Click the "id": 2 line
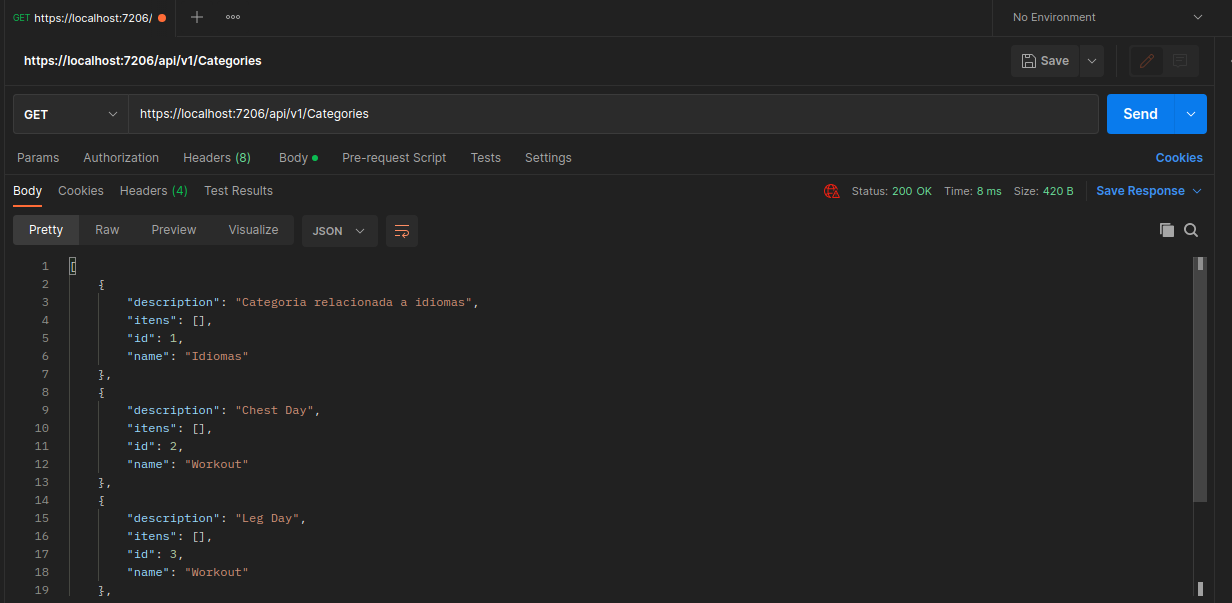The image size is (1232, 603). click(x=155, y=446)
